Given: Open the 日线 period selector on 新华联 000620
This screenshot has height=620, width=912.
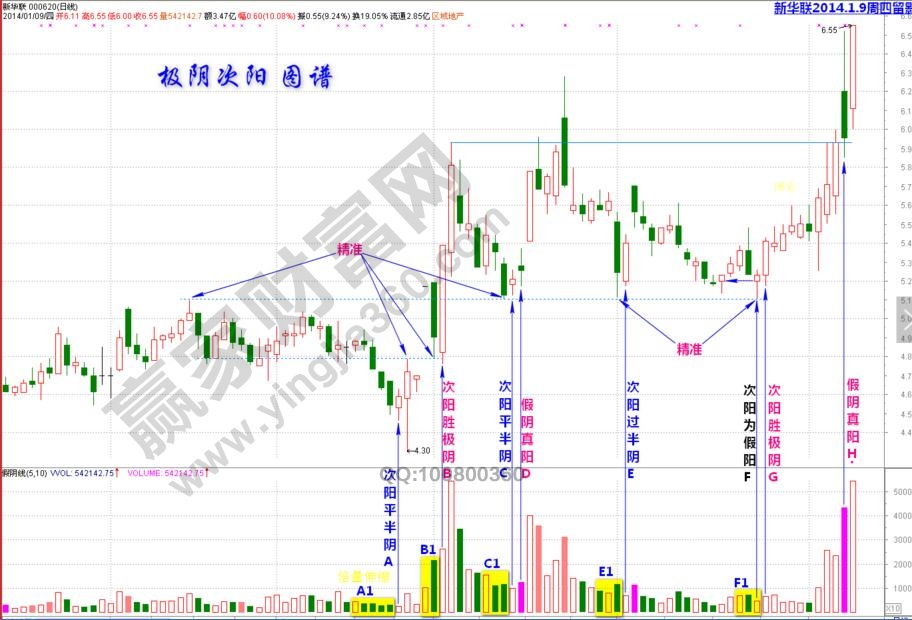Looking at the screenshot, I should point(88,6).
